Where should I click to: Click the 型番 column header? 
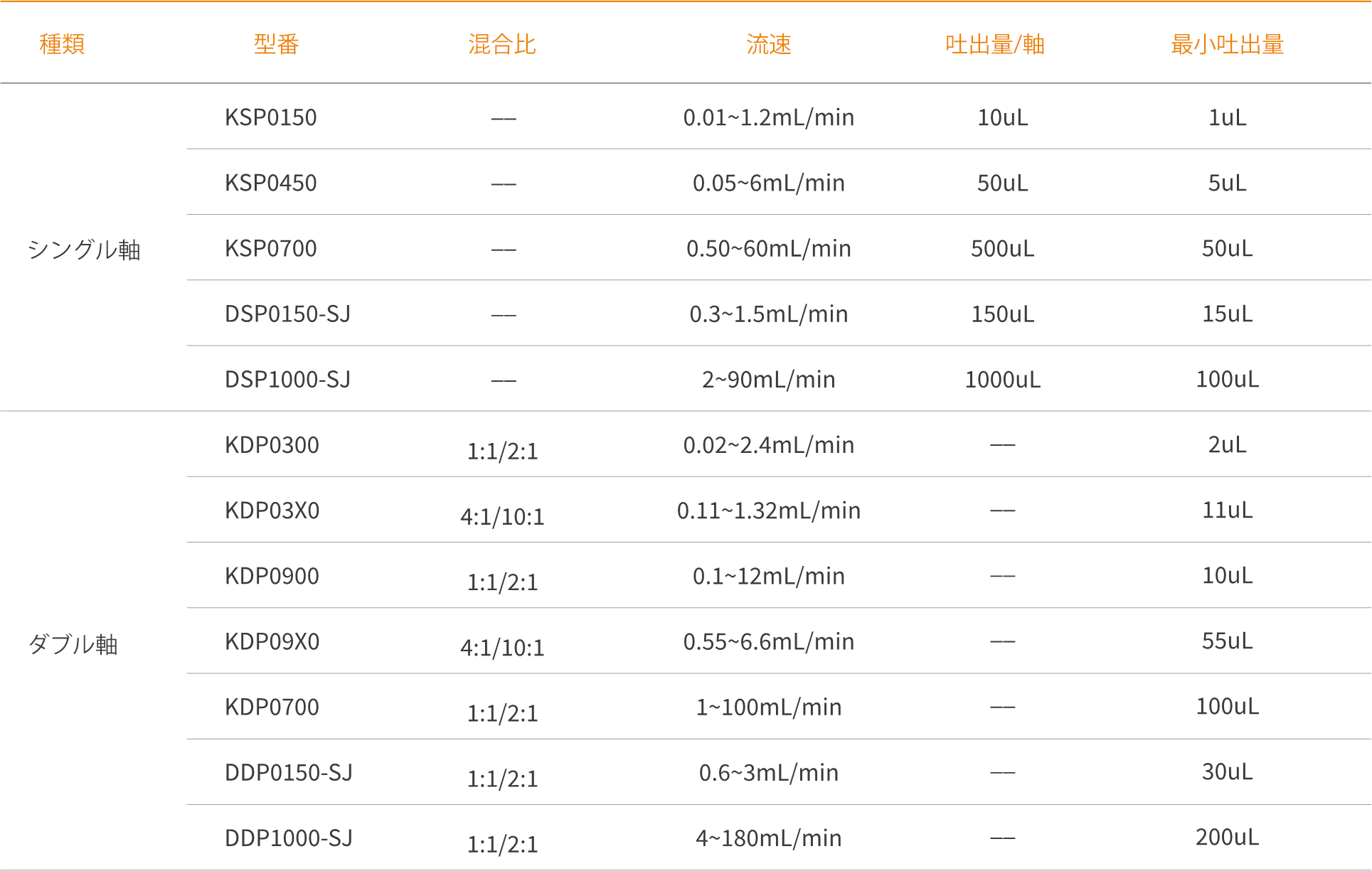coord(276,44)
